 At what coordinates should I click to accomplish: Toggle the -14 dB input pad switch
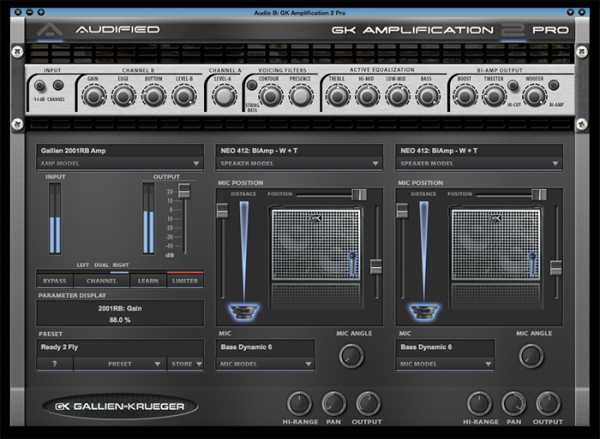pos(40,86)
